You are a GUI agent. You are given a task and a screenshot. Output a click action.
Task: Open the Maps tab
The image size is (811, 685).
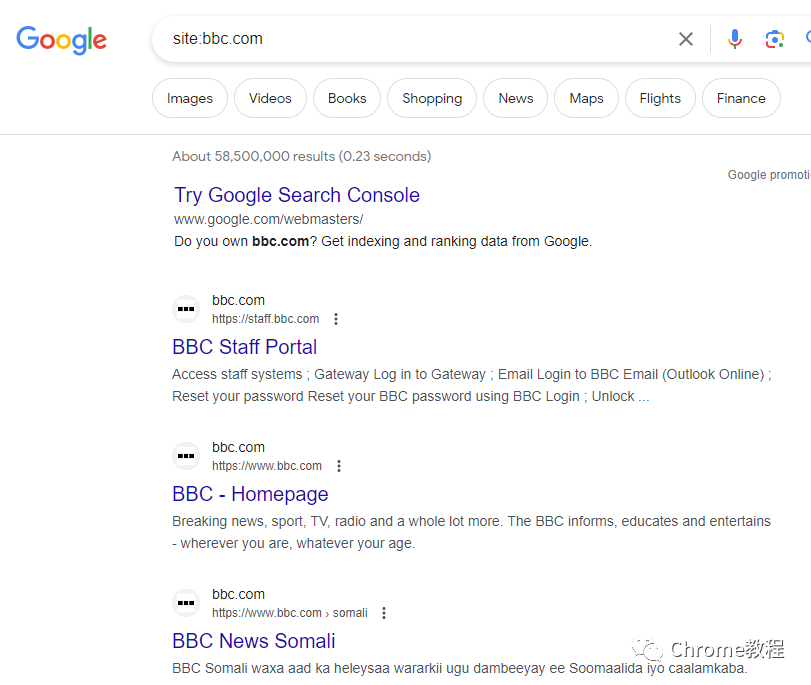click(586, 98)
